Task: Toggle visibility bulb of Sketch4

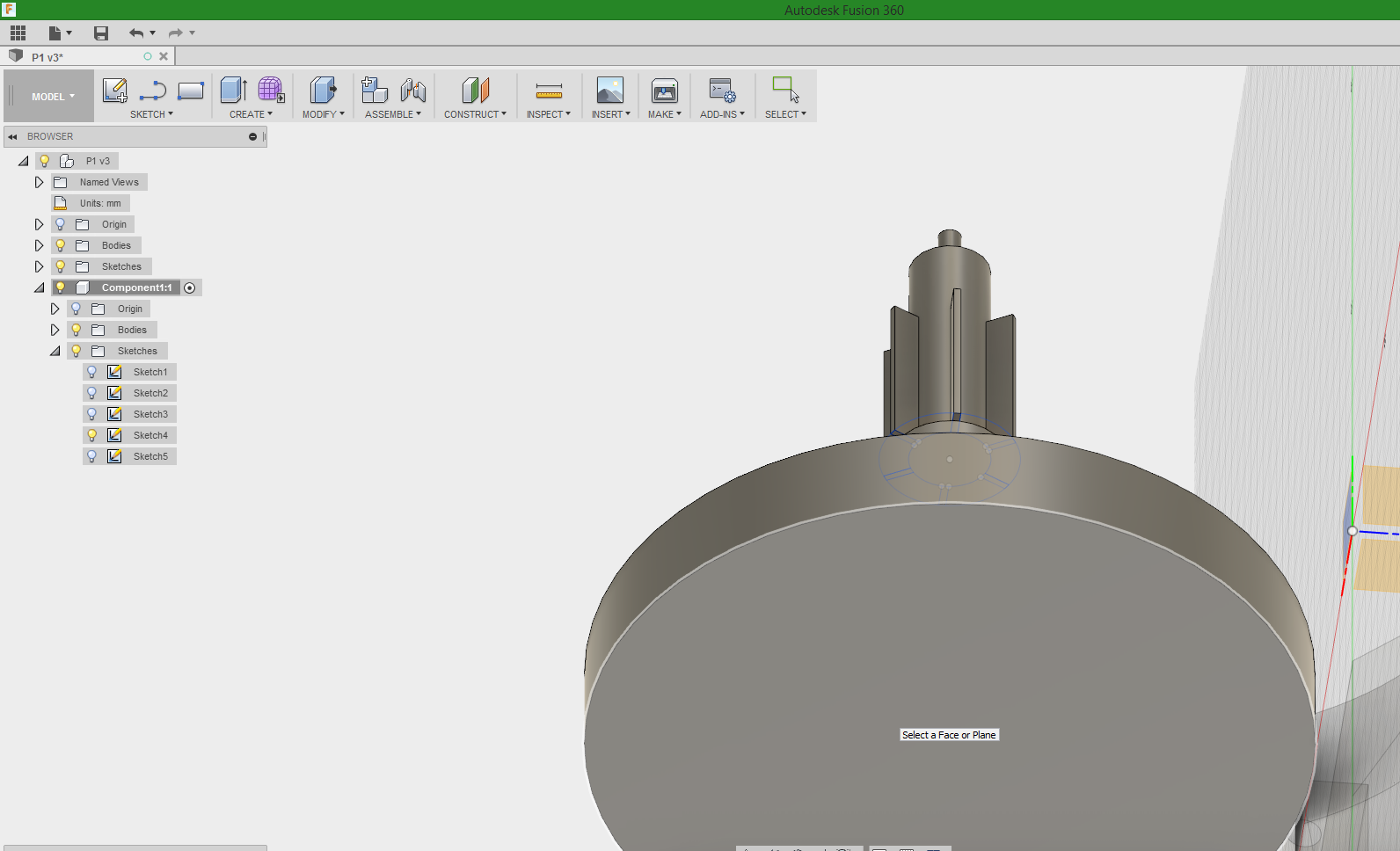Action: click(91, 435)
